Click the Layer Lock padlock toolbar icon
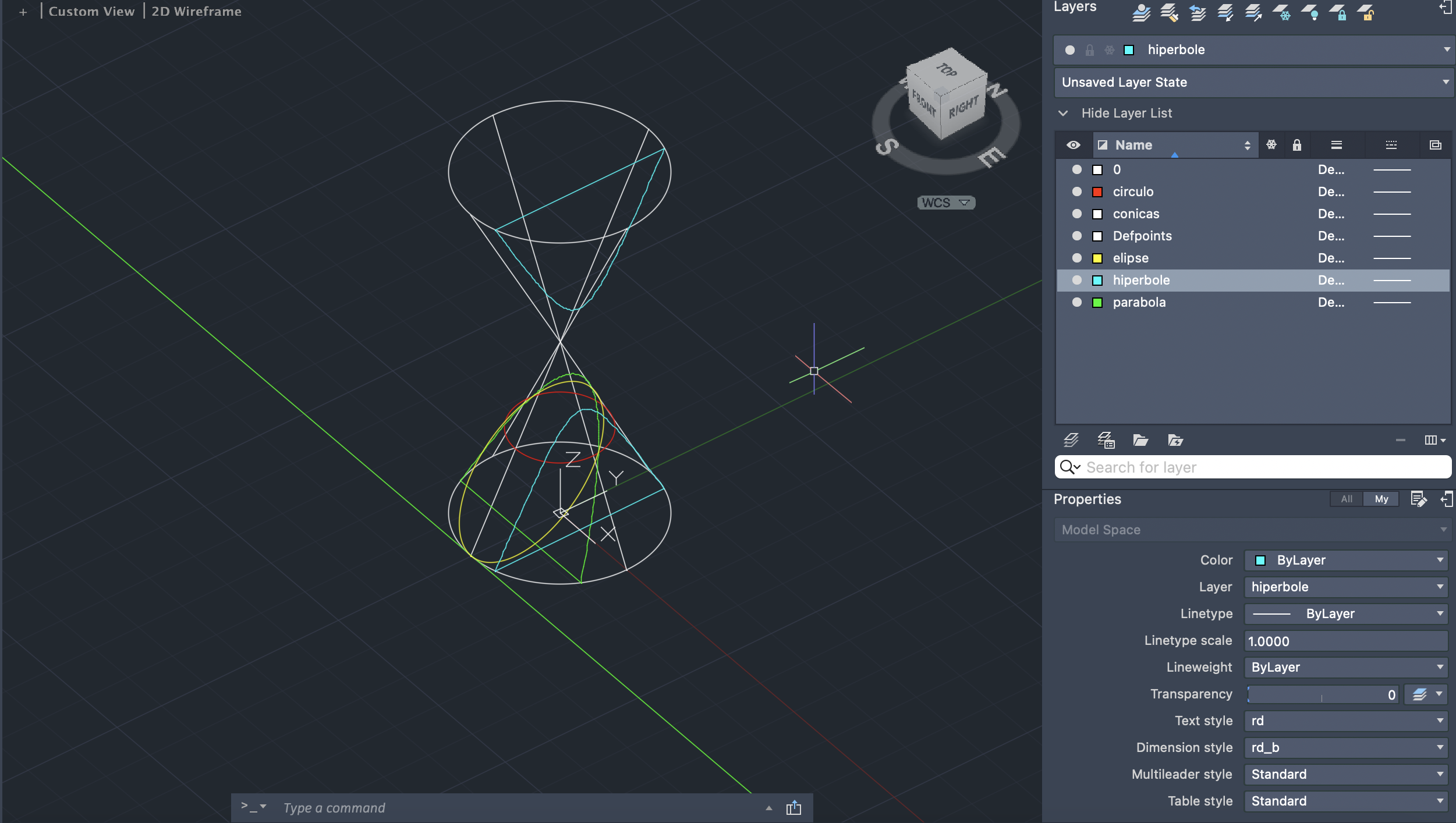This screenshot has width=1456, height=823. 1339,13
